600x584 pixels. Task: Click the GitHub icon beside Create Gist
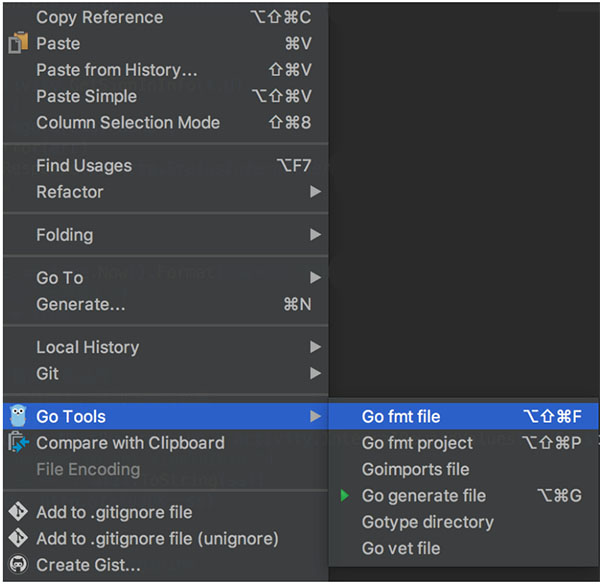[17, 565]
